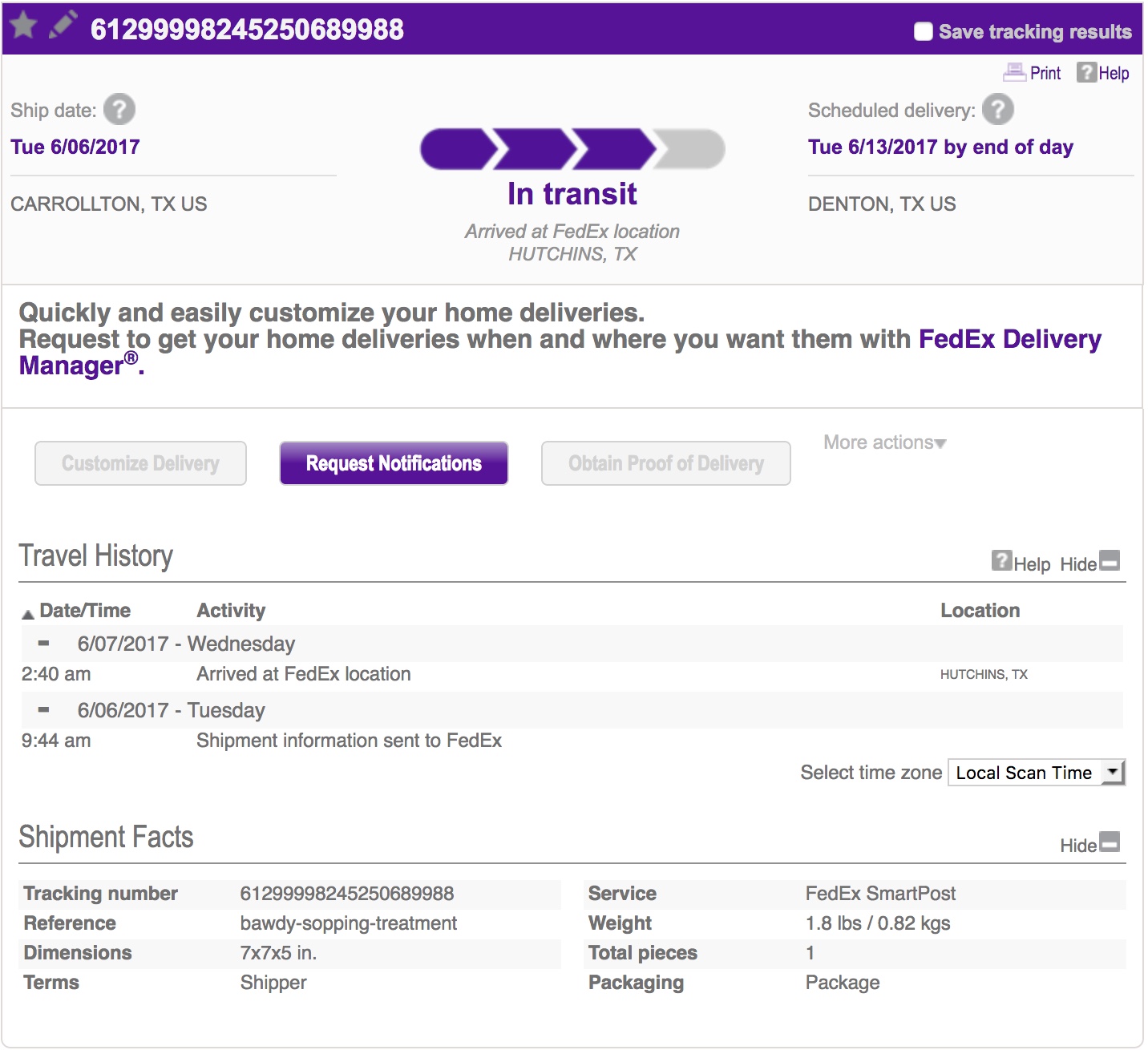Image resolution: width=1148 pixels, height=1050 pixels.
Task: Click the FedEx SmartPost service value
Action: point(881,894)
